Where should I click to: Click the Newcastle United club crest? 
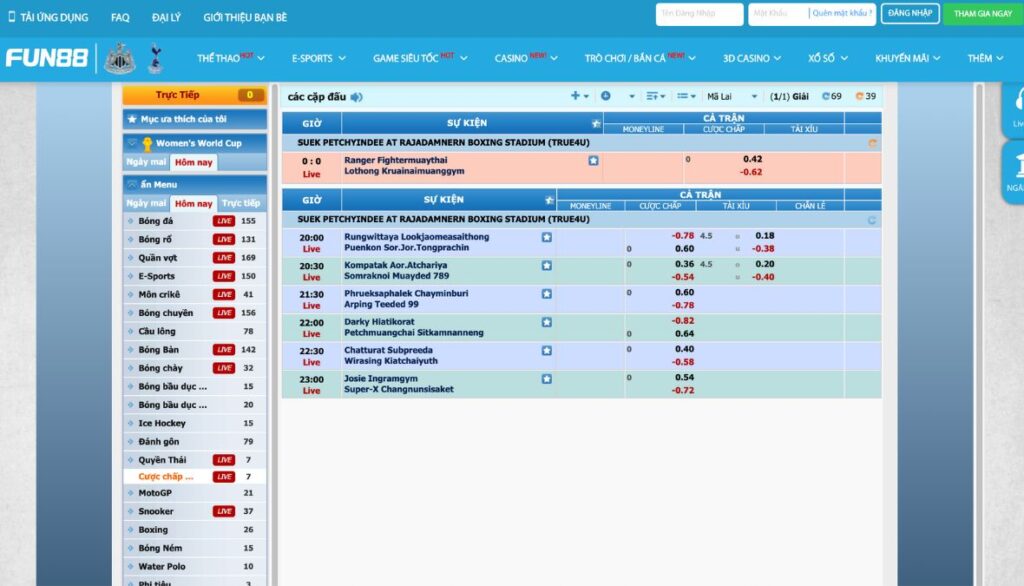[x=120, y=59]
